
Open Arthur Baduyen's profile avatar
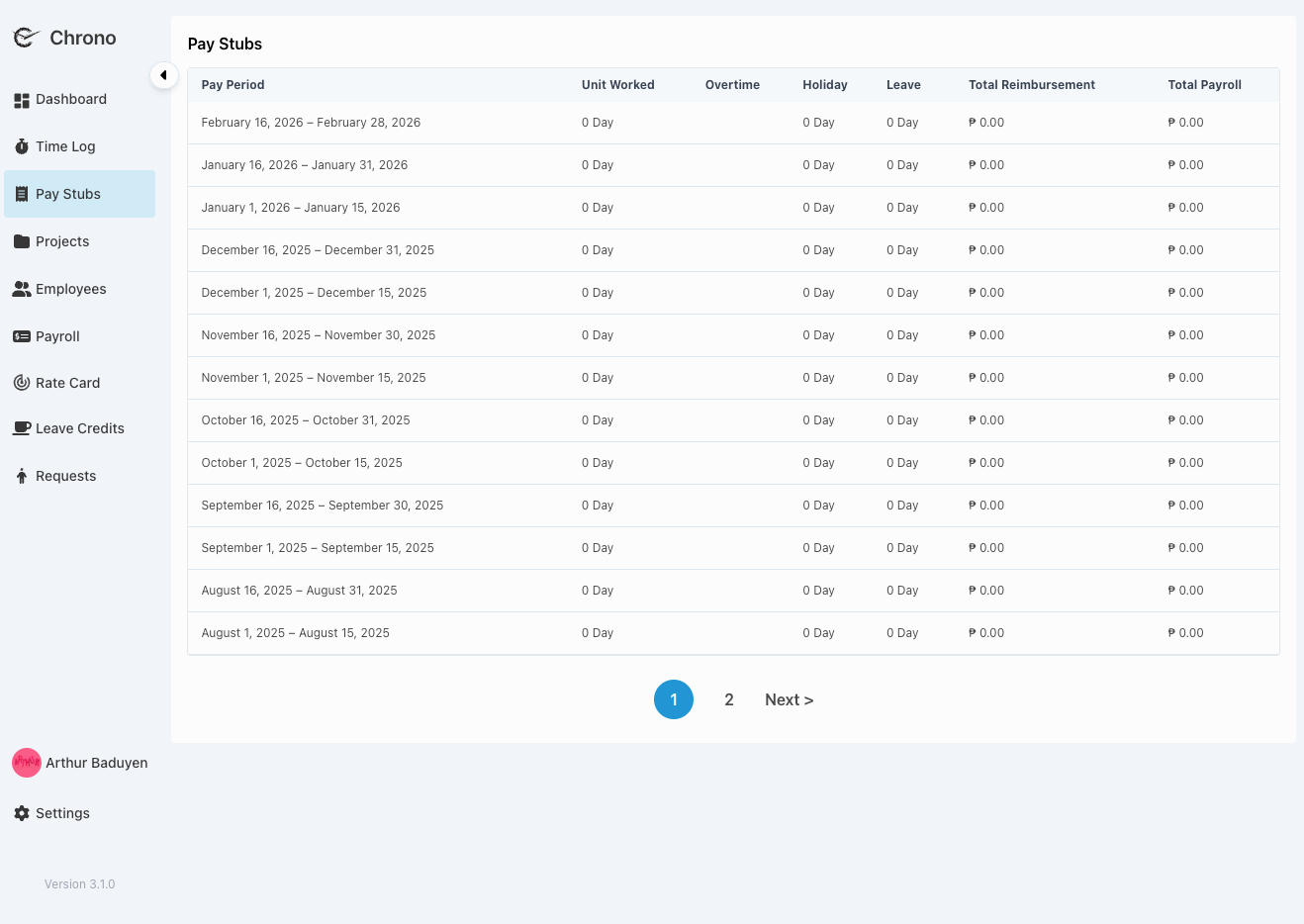27,763
